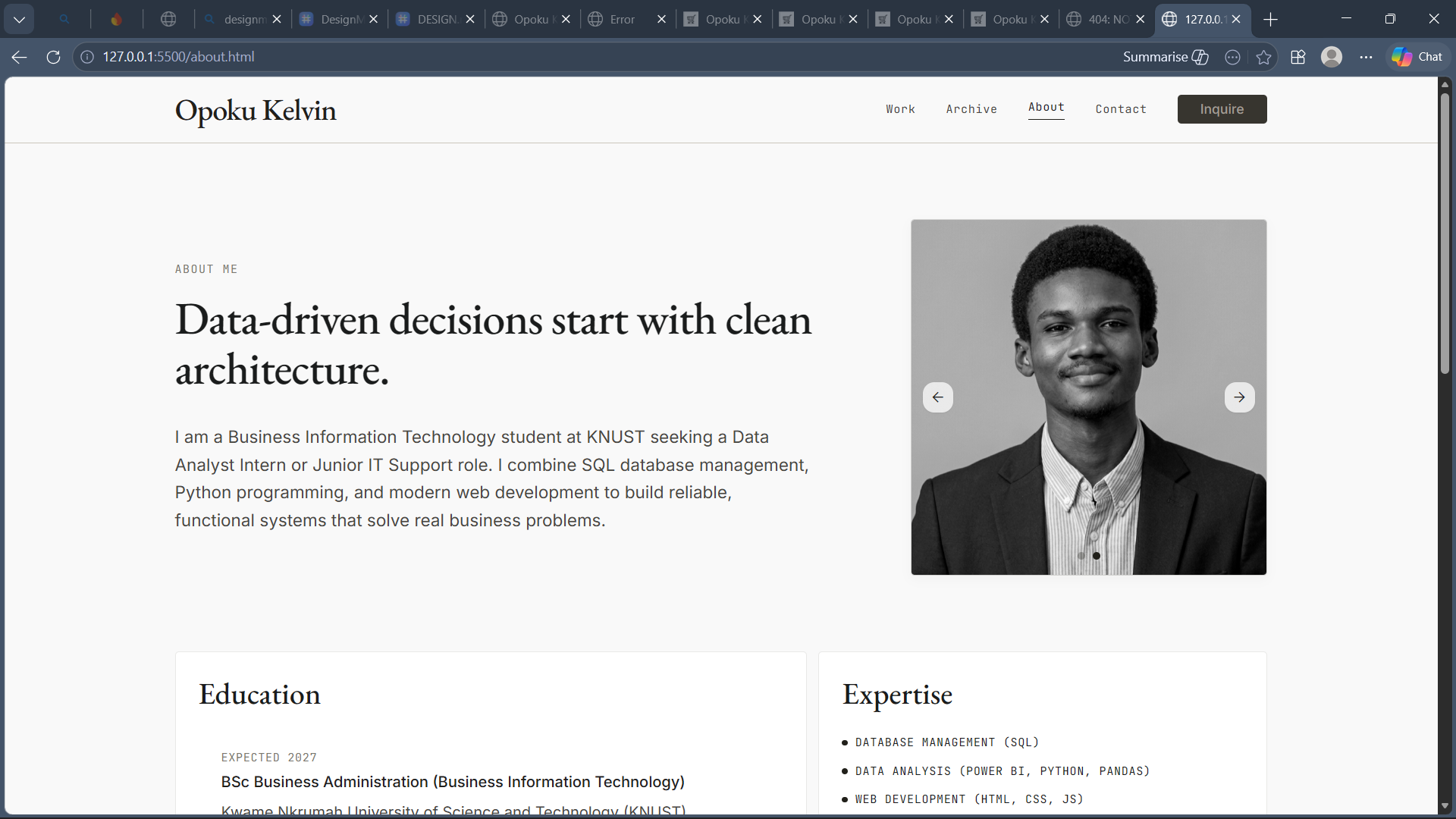Select the second carousel dot indicator
Screen dimensions: 1456x819
1097,556
